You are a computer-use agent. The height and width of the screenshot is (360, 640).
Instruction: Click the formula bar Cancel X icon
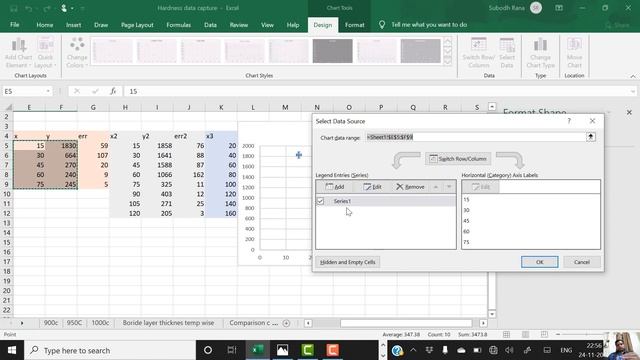click(77, 91)
